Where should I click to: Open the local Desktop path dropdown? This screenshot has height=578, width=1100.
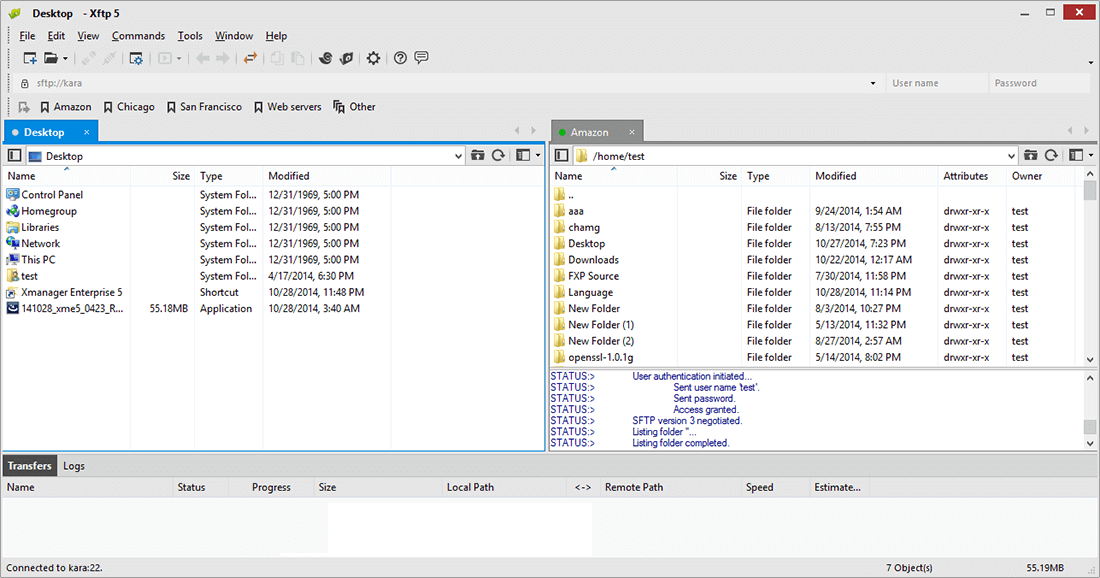coord(458,156)
